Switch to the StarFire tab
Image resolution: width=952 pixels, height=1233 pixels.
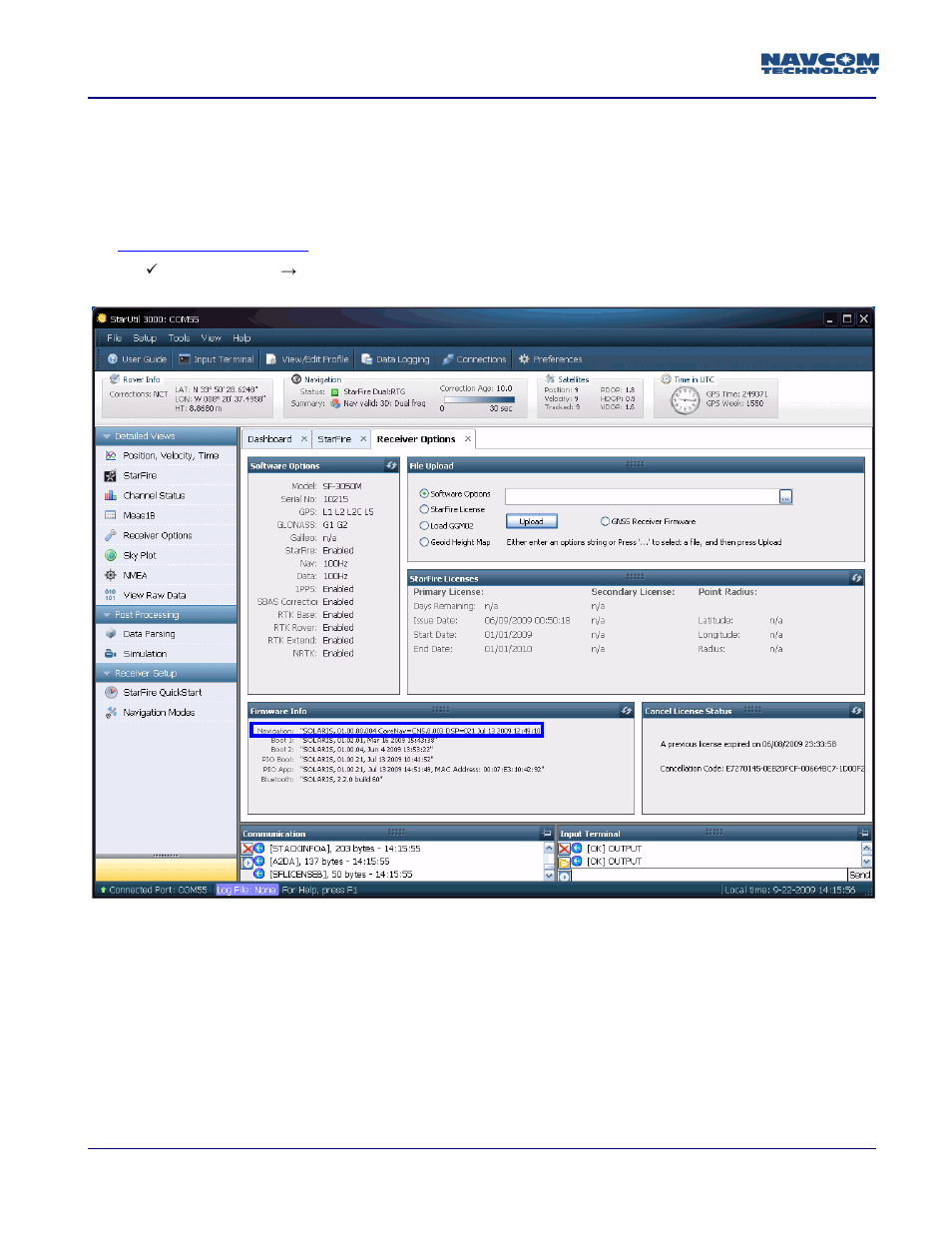(x=334, y=439)
